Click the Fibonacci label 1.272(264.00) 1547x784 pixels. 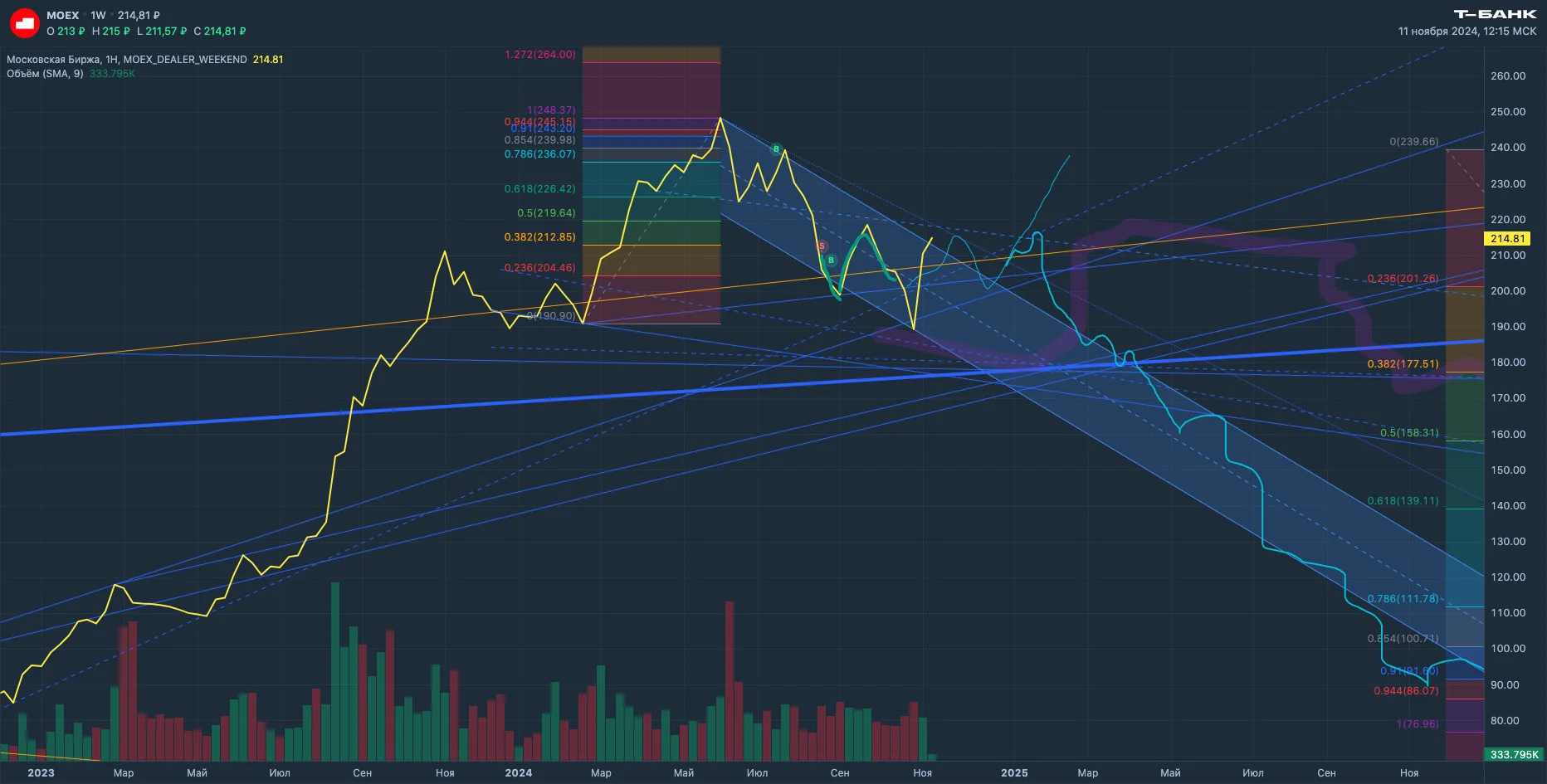[539, 55]
